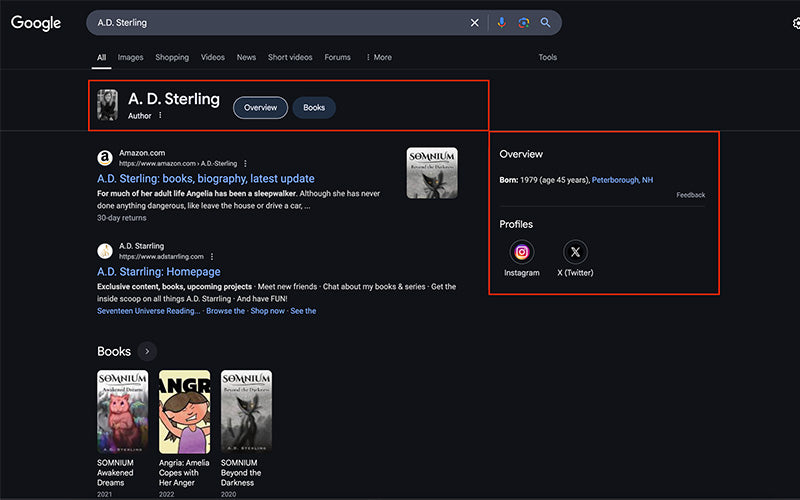Screen dimensions: 800x500
Task: Open the Instagram profile icon
Action: 521,252
